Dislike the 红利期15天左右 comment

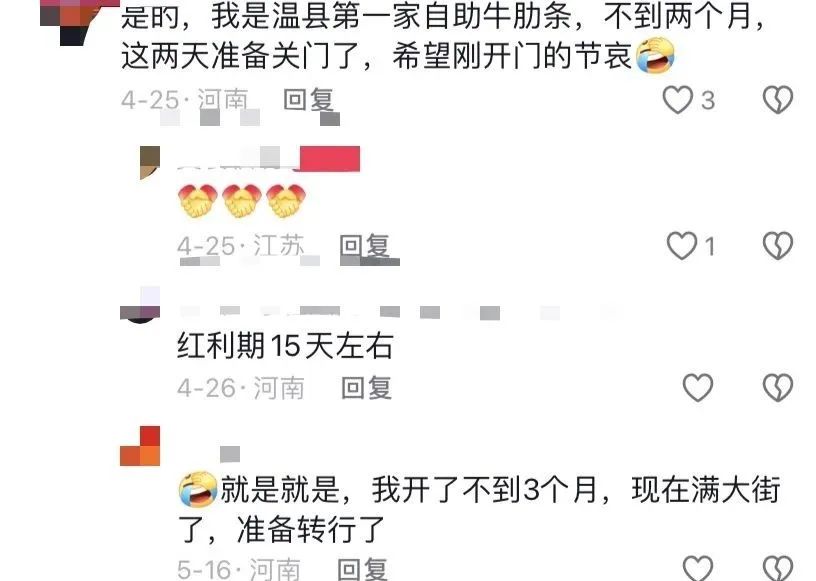pyautogui.click(x=777, y=387)
